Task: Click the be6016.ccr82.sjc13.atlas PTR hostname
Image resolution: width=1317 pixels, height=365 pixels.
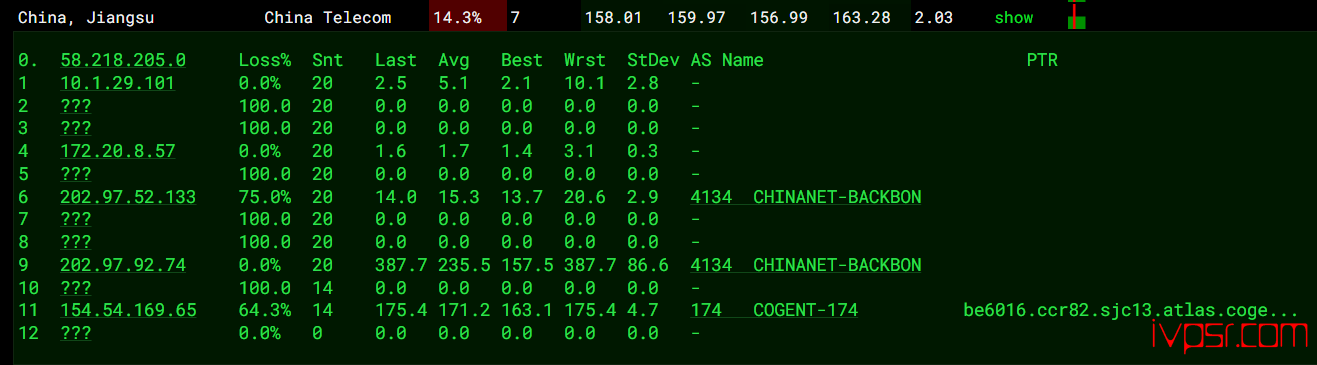Action: [1130, 310]
